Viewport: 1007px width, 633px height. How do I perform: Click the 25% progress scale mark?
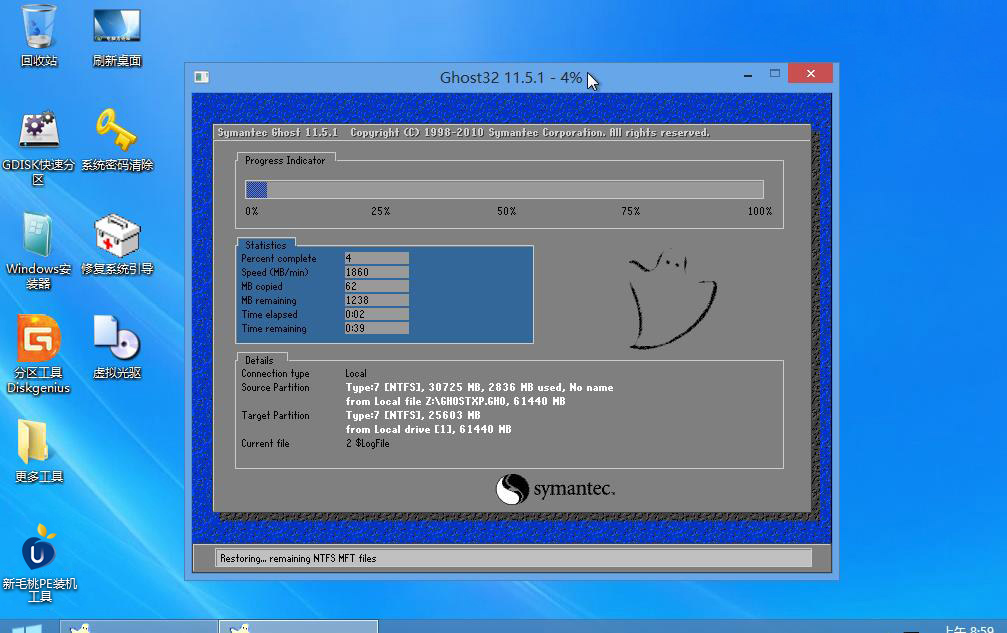380,211
